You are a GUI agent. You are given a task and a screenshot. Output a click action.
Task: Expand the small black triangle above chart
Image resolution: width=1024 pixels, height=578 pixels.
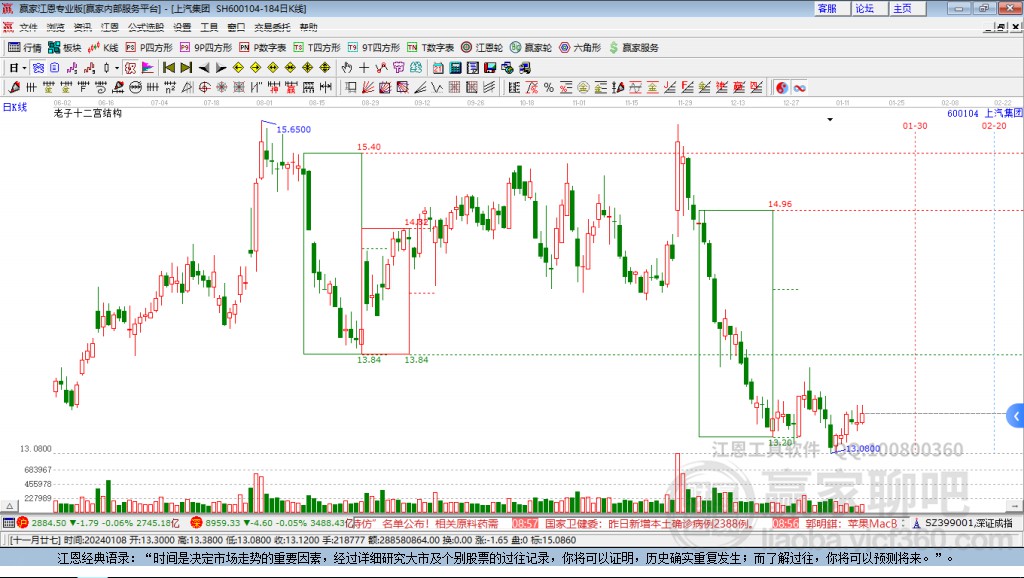click(830, 120)
